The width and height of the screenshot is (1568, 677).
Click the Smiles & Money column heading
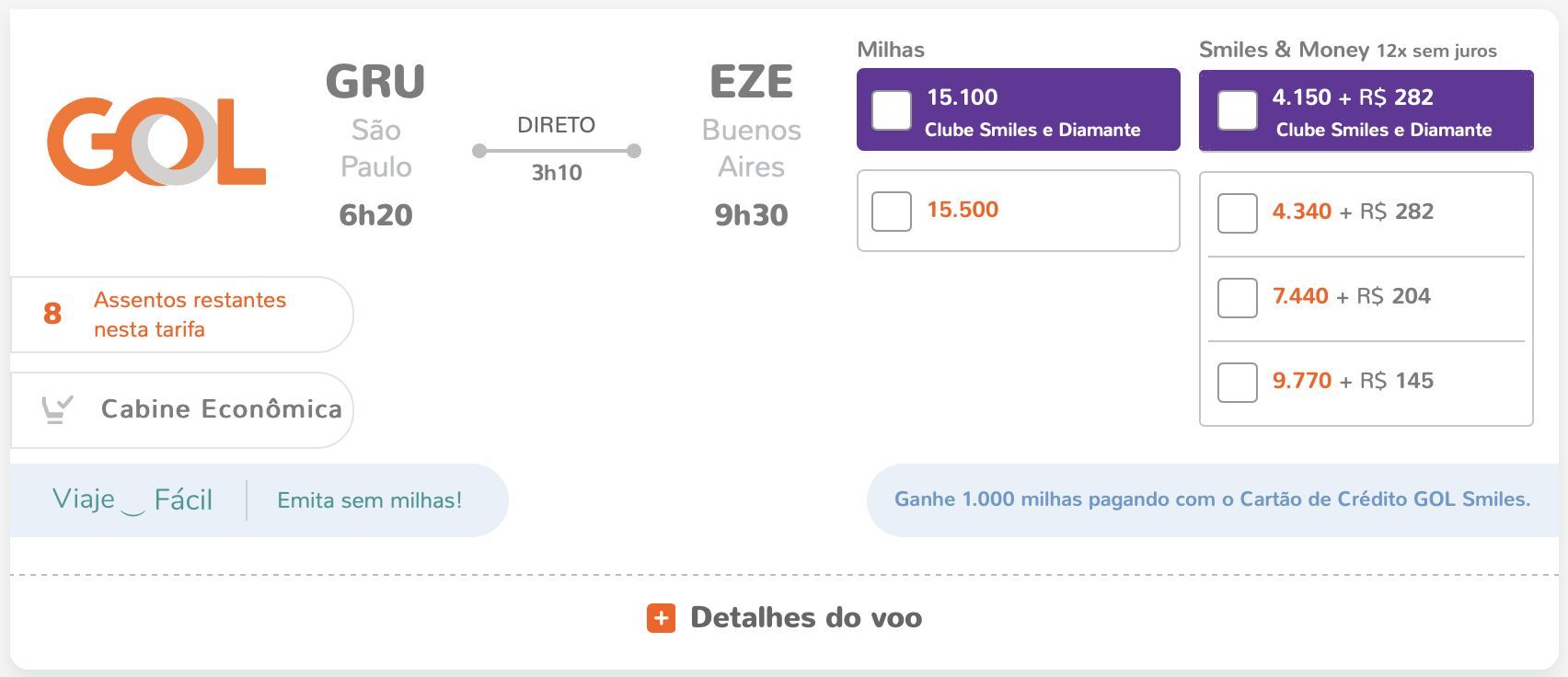(x=1348, y=50)
